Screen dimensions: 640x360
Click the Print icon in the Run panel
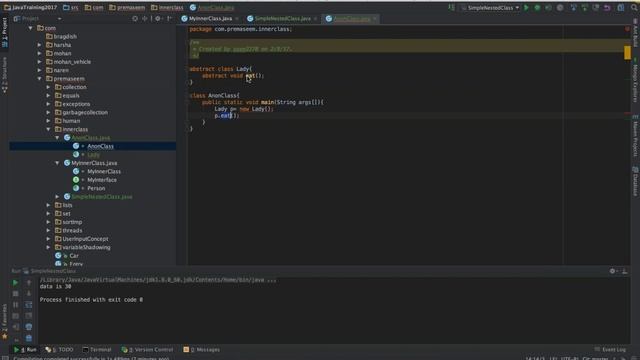[x=29, y=327]
